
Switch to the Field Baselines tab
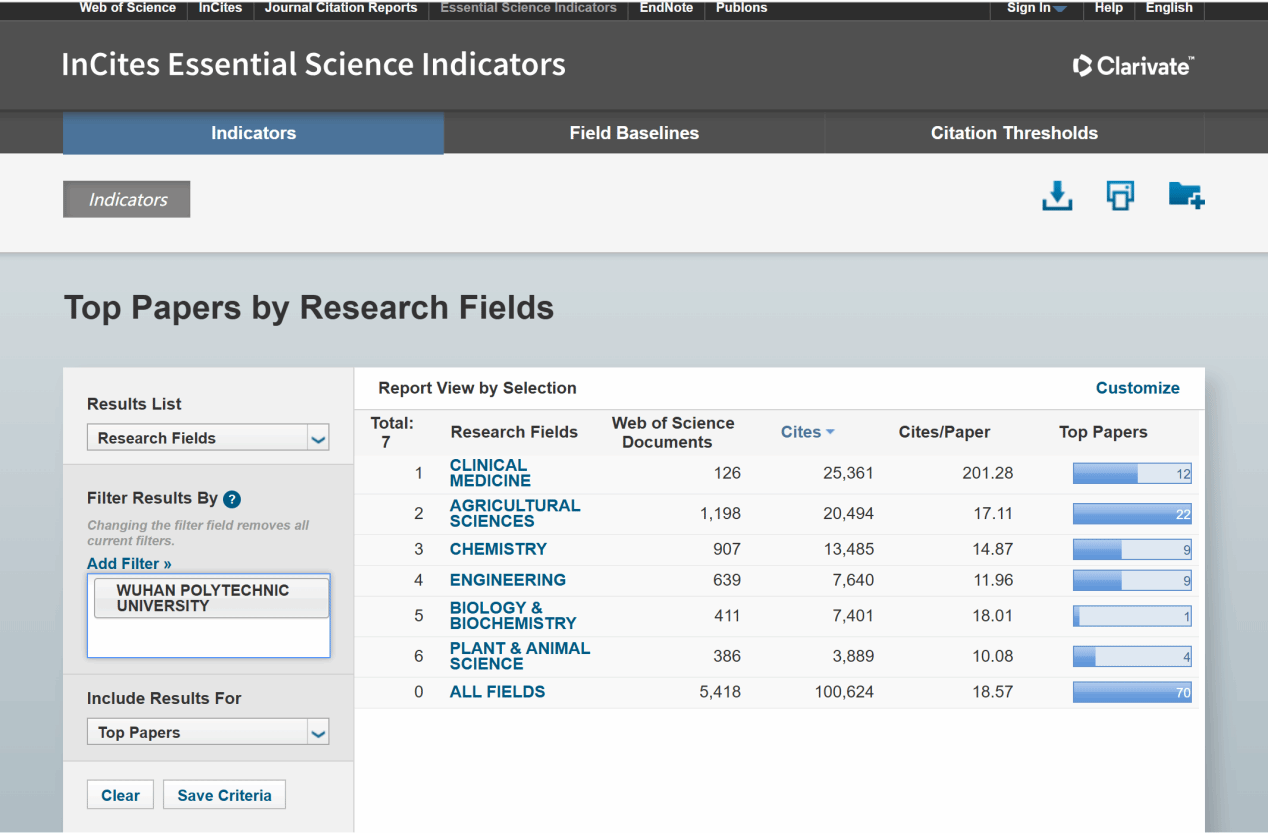pos(634,133)
